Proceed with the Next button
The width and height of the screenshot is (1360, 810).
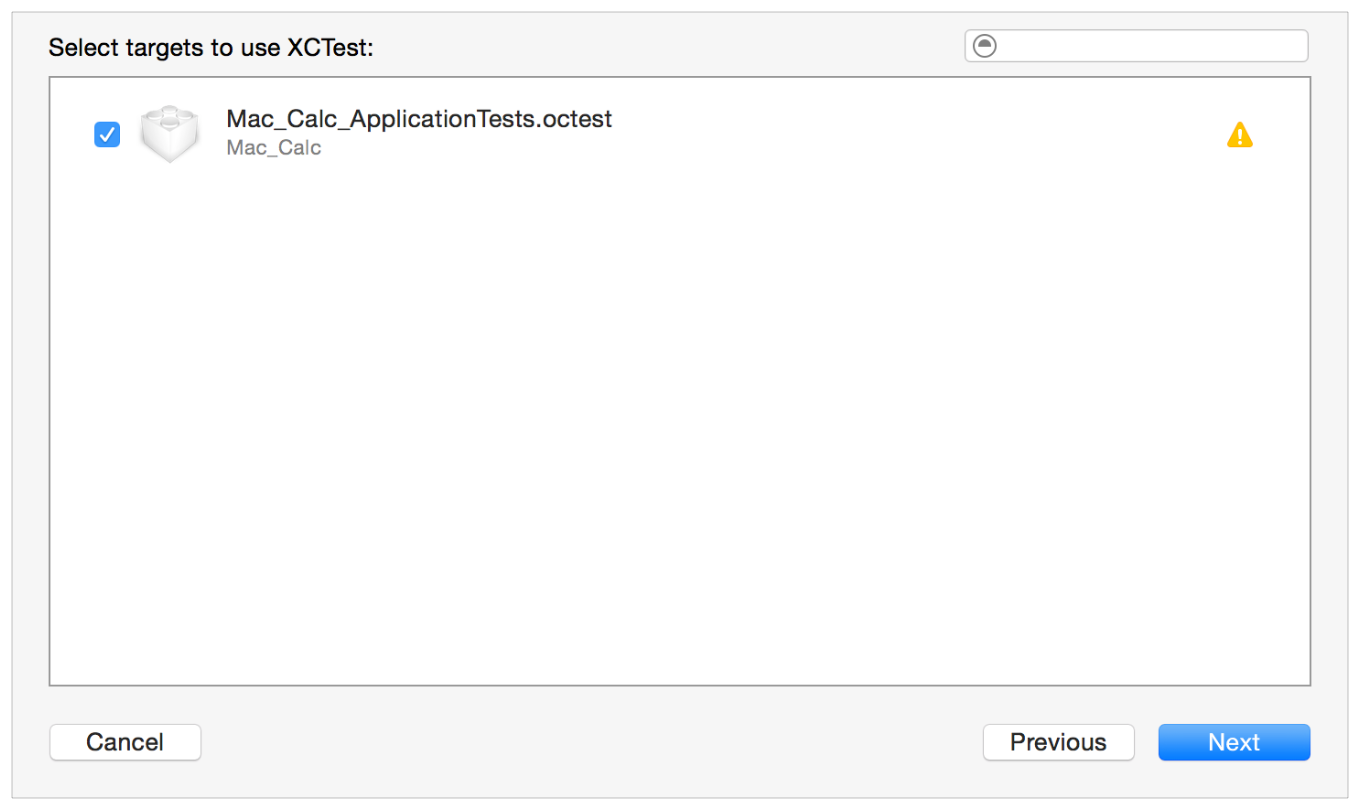pyautogui.click(x=1233, y=742)
